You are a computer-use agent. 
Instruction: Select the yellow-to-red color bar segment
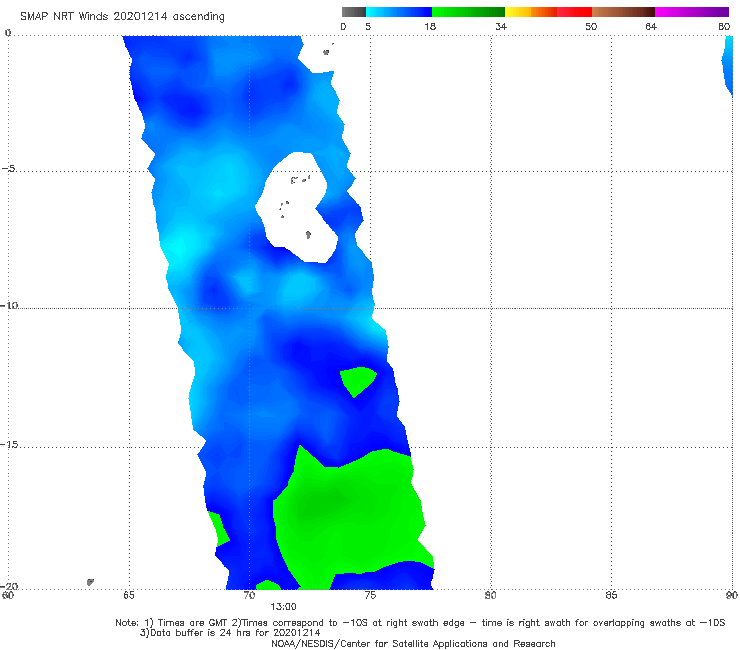pos(548,12)
